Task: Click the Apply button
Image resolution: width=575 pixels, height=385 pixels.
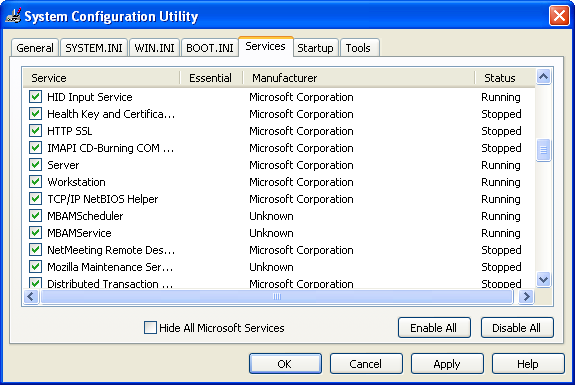Action: pyautogui.click(x=447, y=364)
